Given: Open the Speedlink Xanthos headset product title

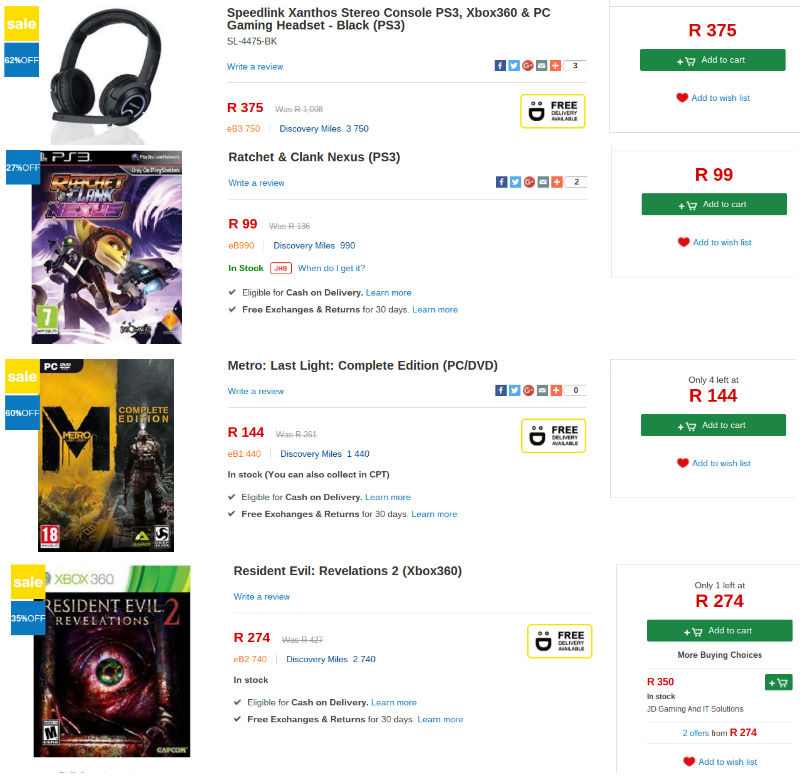Looking at the screenshot, I should (388, 18).
